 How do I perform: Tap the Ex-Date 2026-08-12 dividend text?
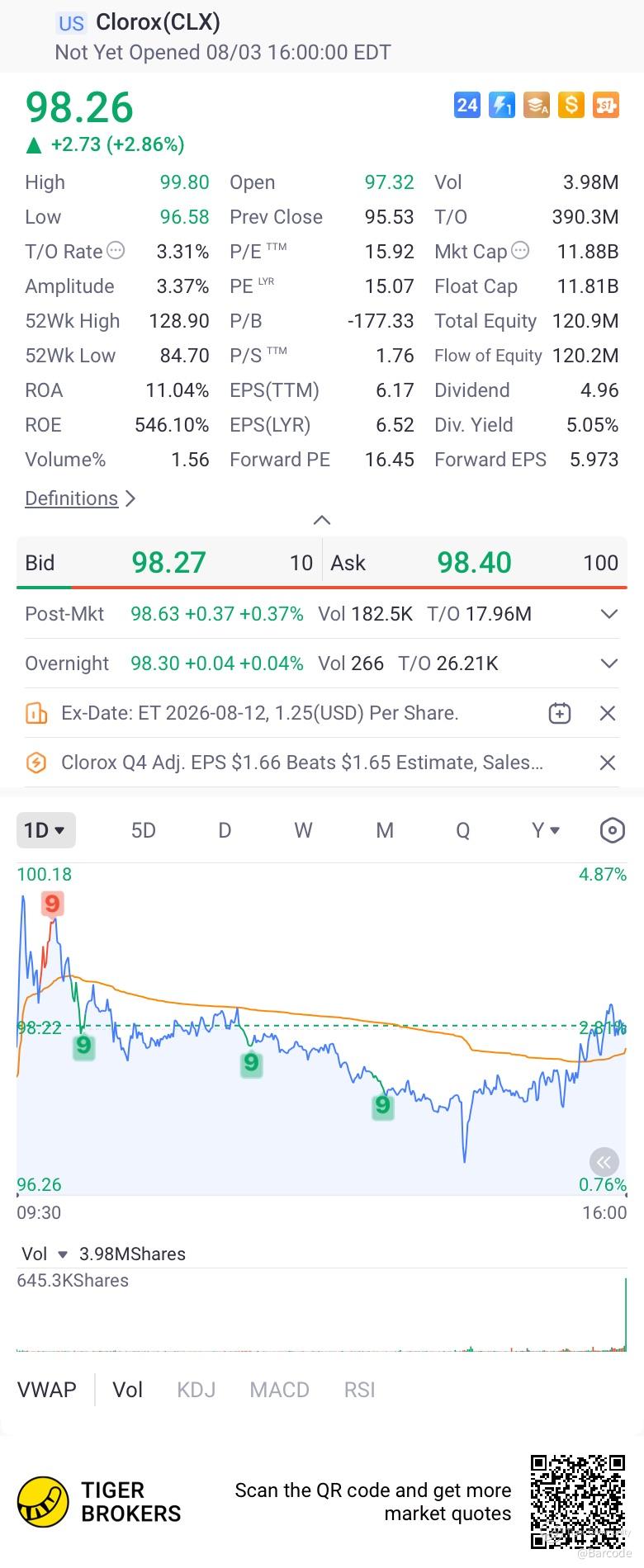tap(260, 713)
